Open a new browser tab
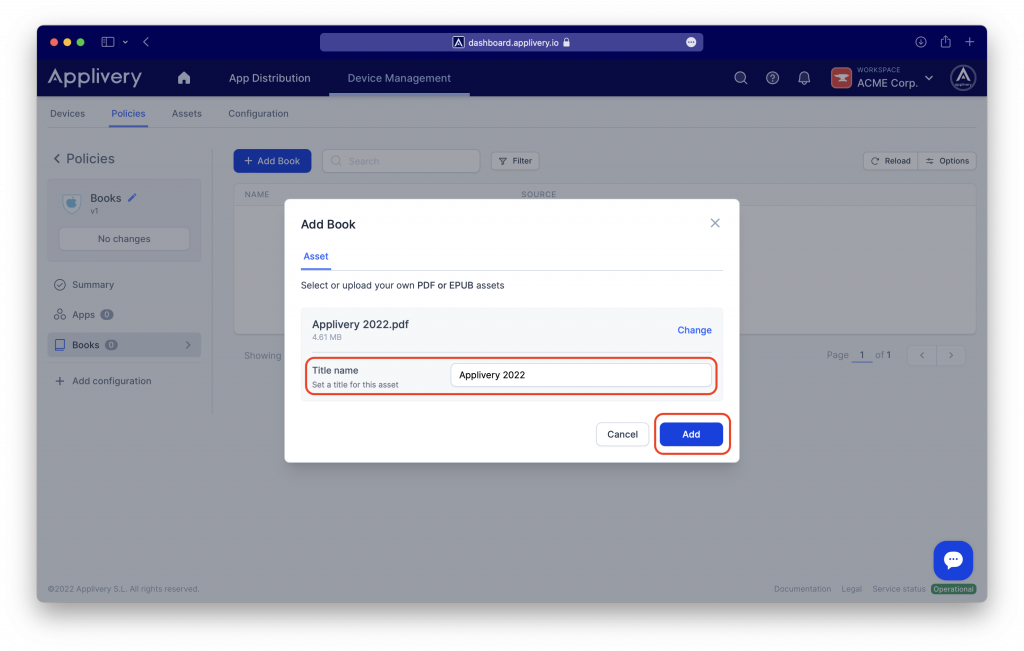The image size is (1024, 651). pos(970,42)
